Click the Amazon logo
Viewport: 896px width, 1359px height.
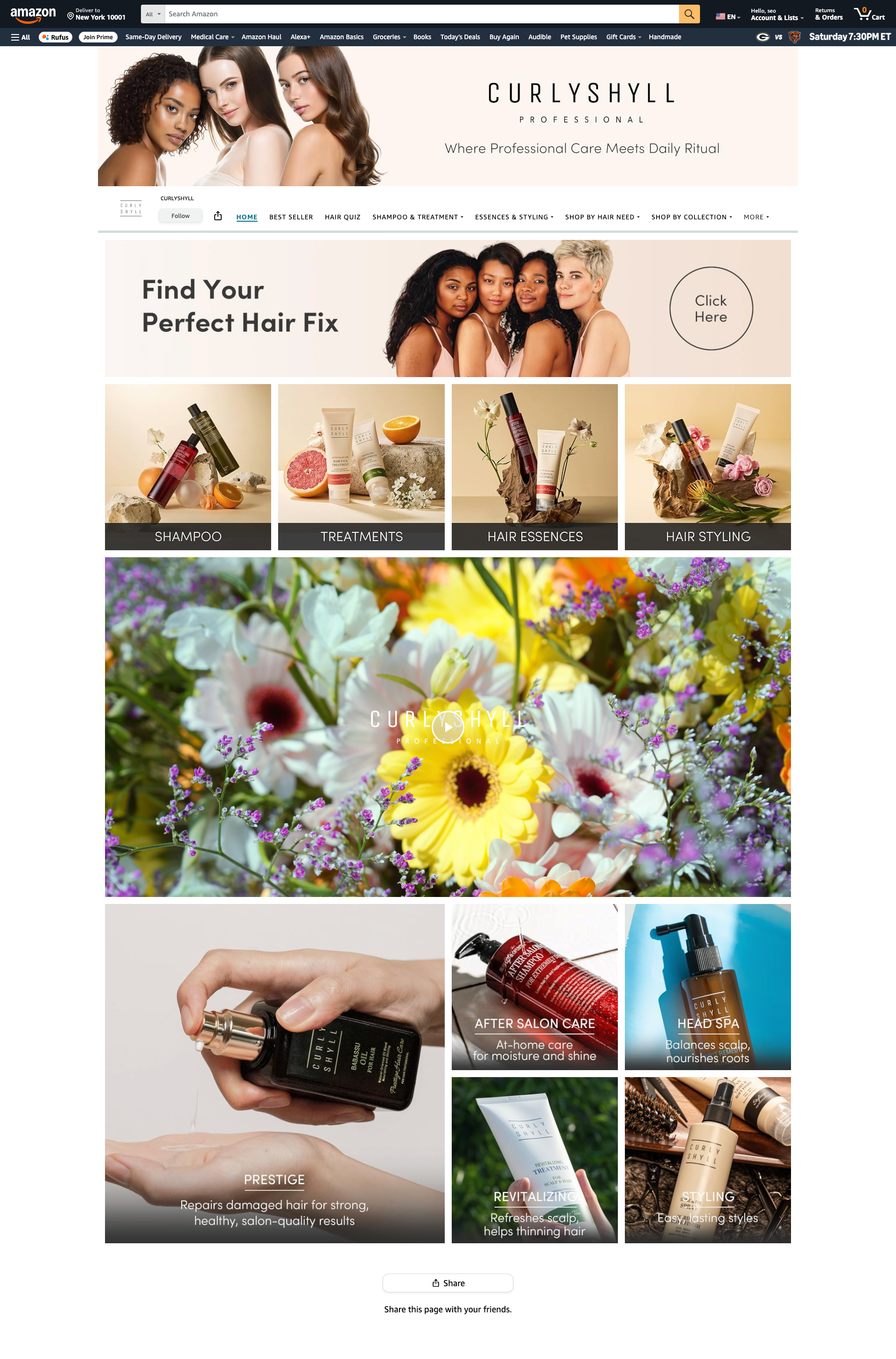pyautogui.click(x=33, y=14)
